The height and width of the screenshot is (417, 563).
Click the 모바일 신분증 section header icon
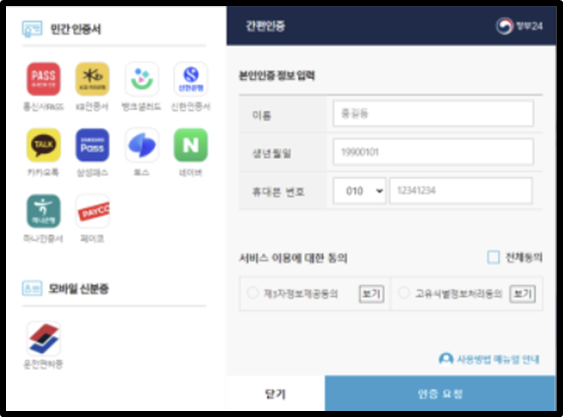coord(32,288)
